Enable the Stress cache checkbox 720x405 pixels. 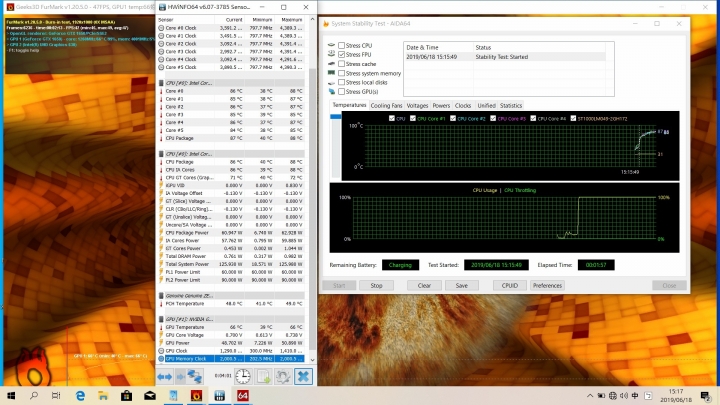click(341, 64)
